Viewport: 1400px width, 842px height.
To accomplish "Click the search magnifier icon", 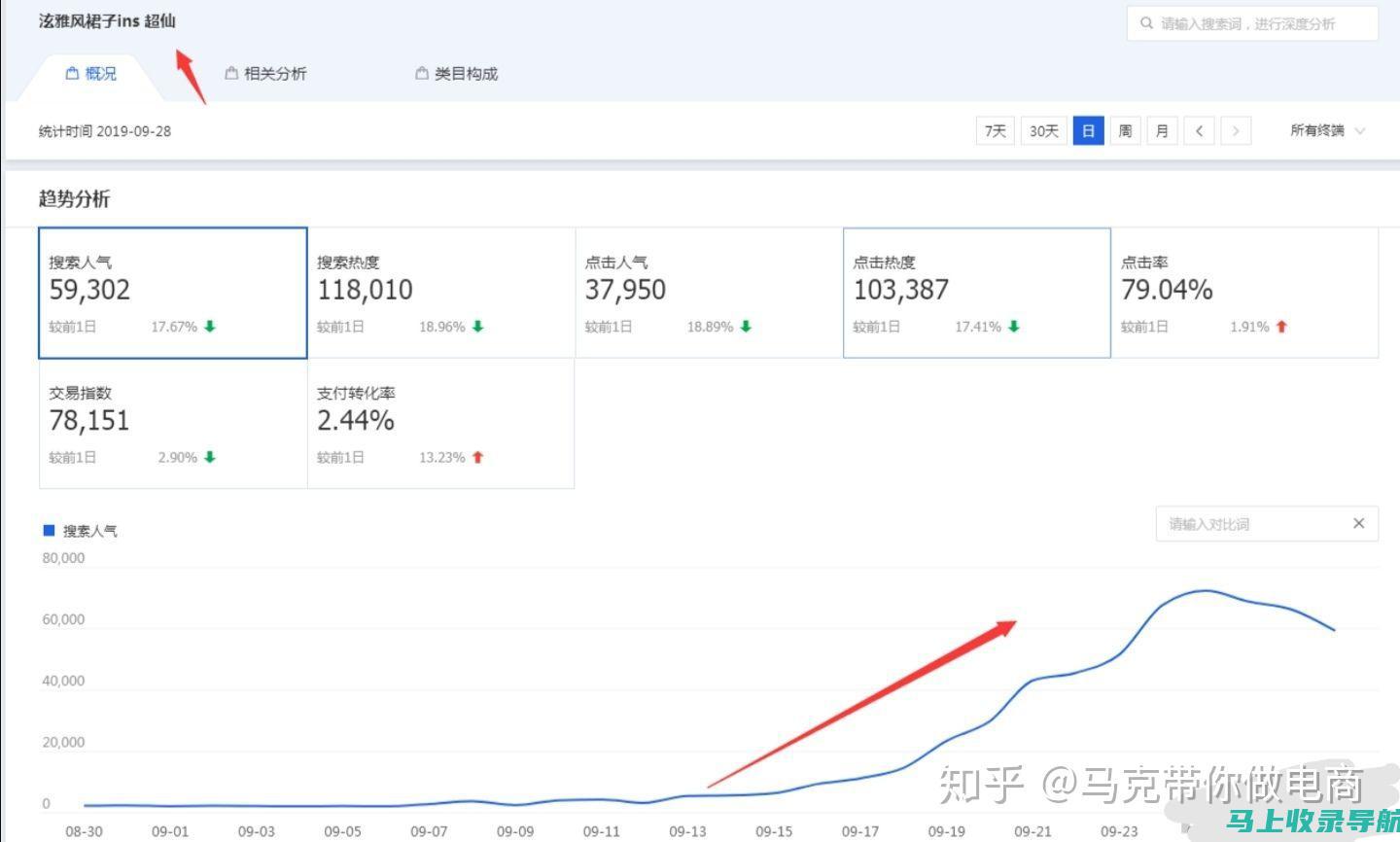I will [1147, 23].
